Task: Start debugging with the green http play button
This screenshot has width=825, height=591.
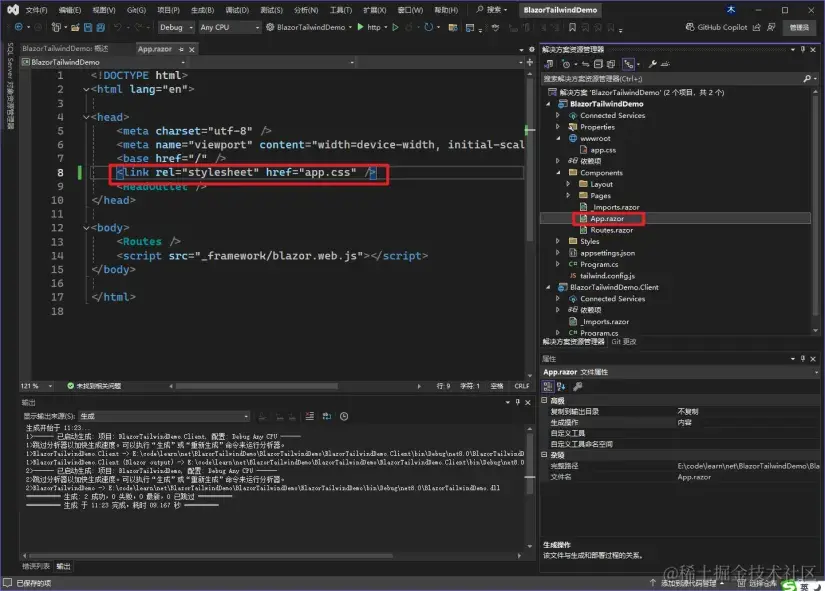Action: pyautogui.click(x=360, y=27)
